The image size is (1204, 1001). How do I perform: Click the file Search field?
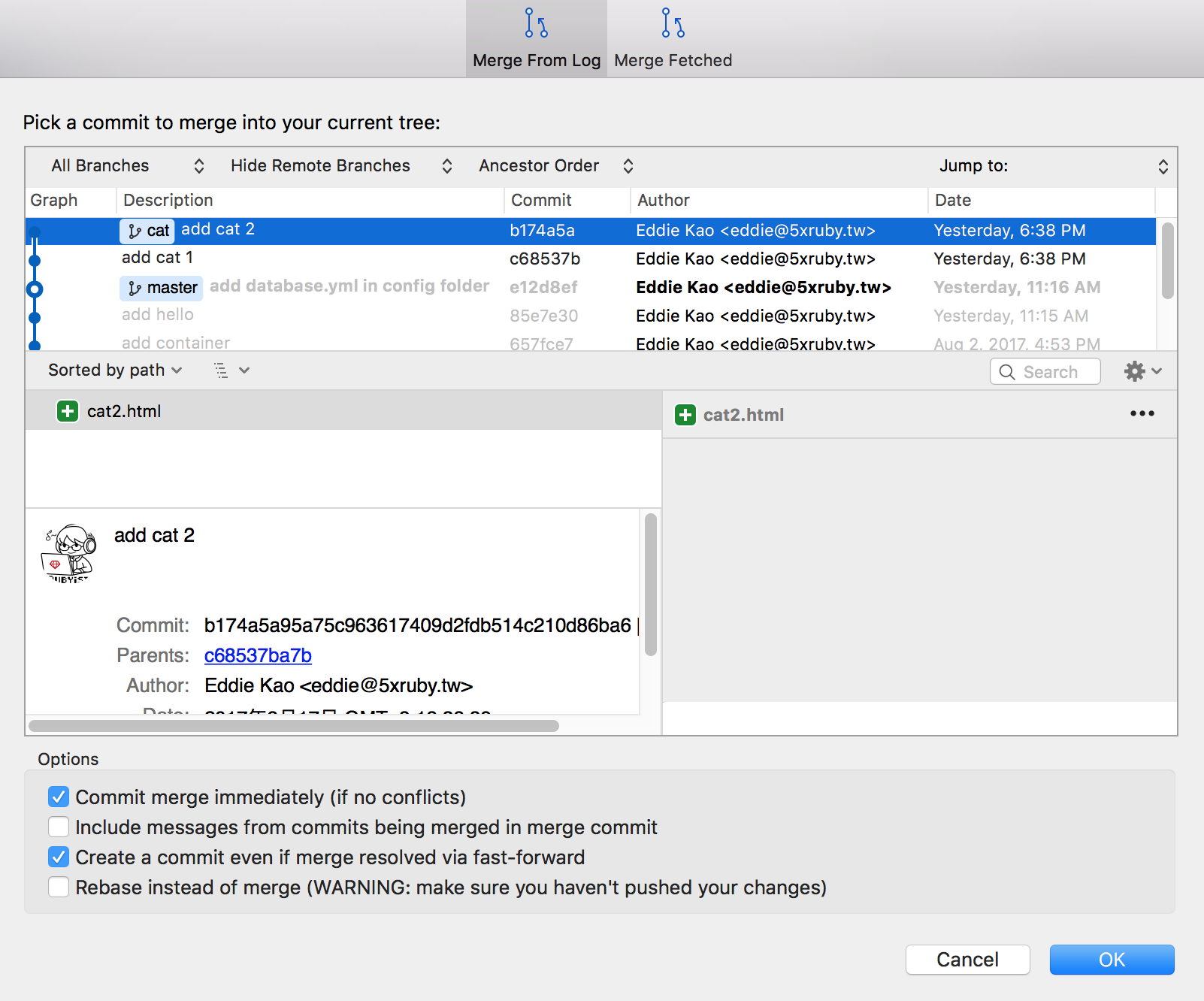pyautogui.click(x=1045, y=372)
